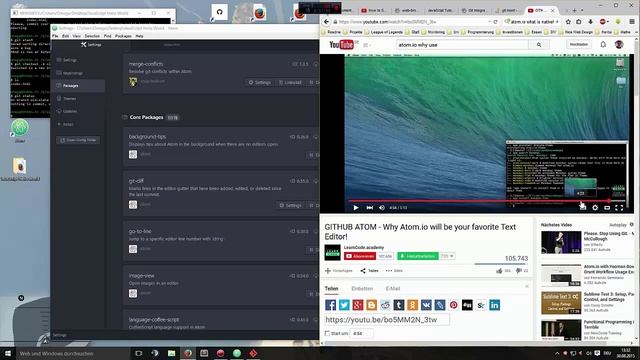Select Themes in Atom settings sidebar
640x360 pixels.
pos(69,98)
